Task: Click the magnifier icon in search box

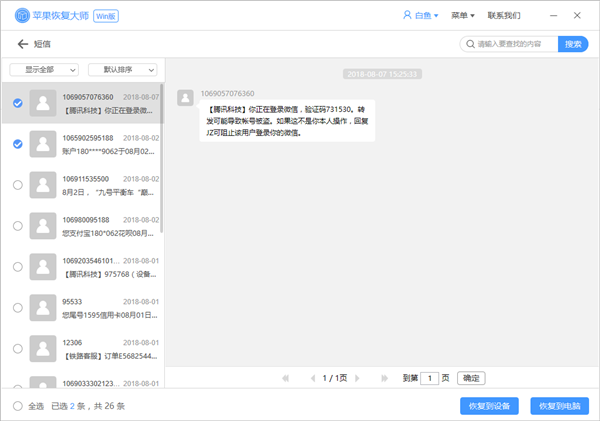Action: [468, 44]
